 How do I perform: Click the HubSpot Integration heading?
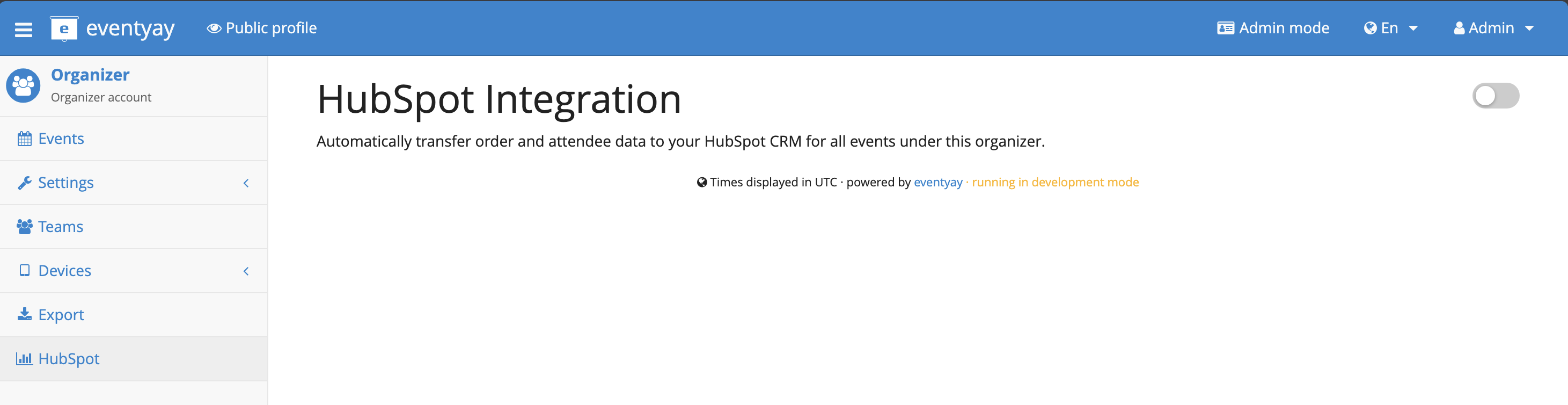point(499,99)
